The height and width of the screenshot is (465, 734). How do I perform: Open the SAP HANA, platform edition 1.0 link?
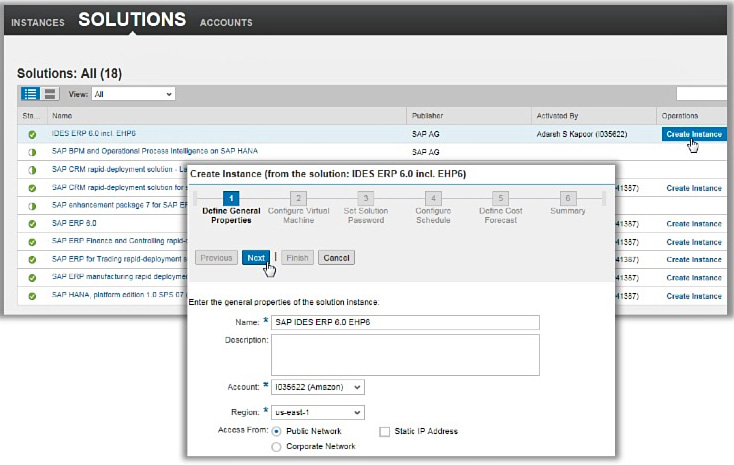tap(119, 295)
